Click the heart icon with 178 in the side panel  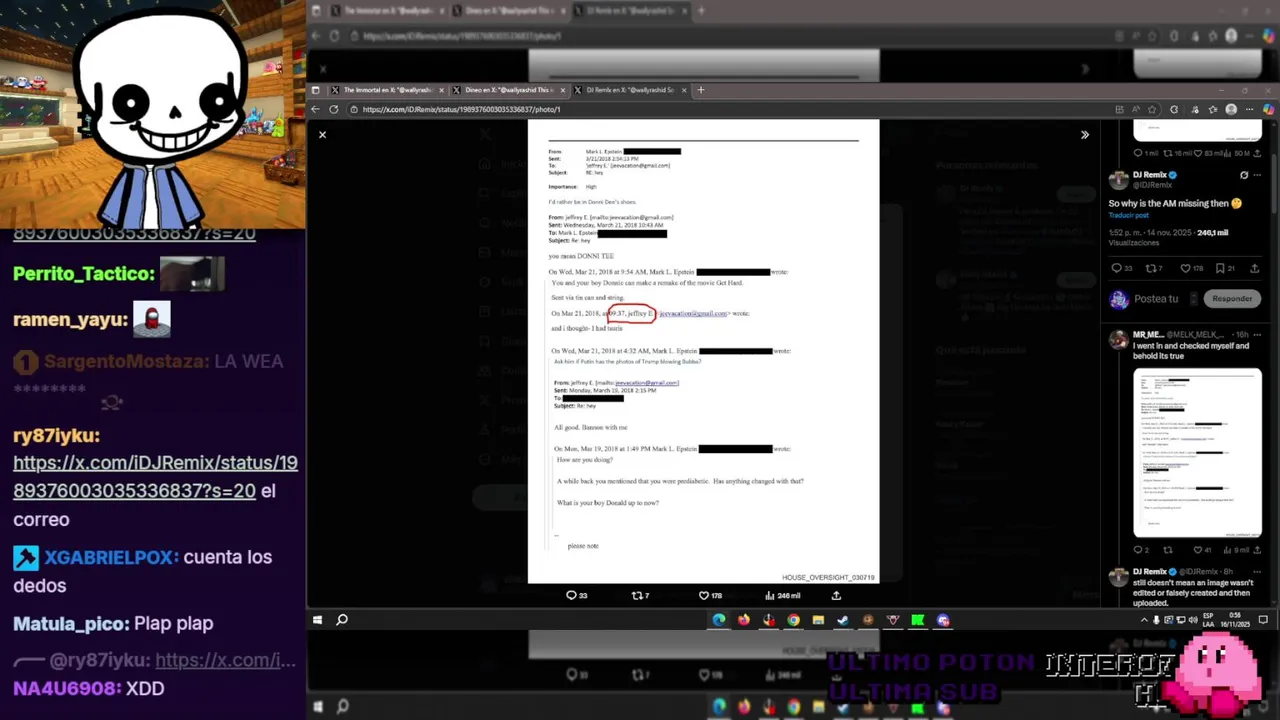(x=1185, y=268)
